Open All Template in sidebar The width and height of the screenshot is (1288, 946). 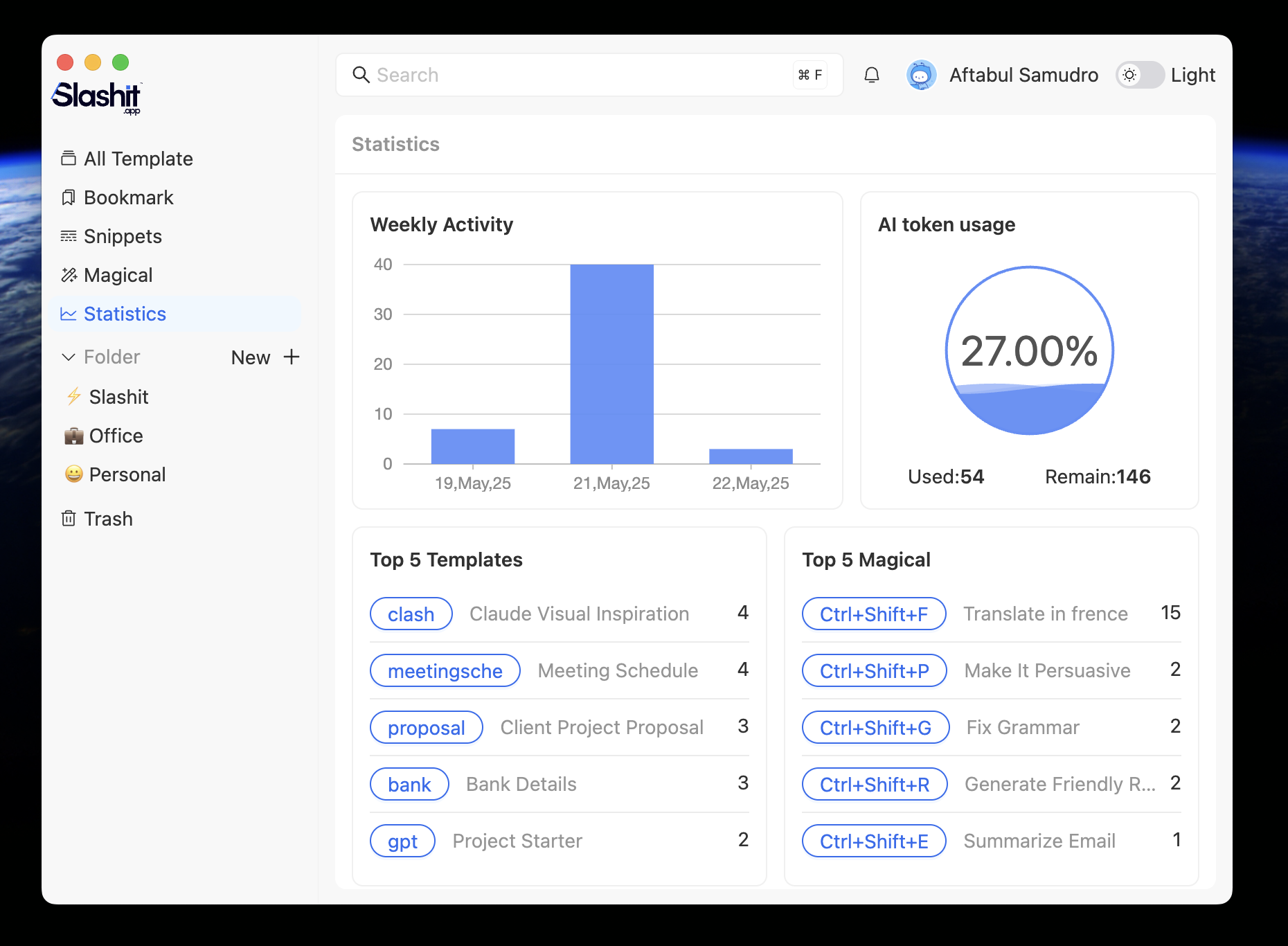pos(177,159)
